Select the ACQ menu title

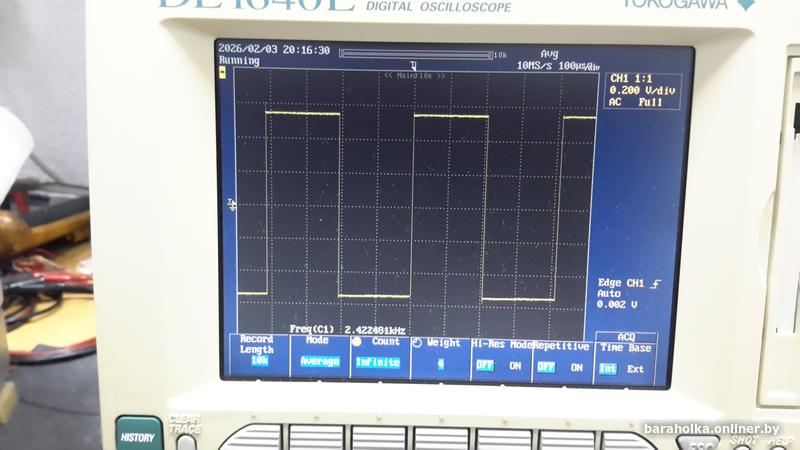[x=626, y=337]
